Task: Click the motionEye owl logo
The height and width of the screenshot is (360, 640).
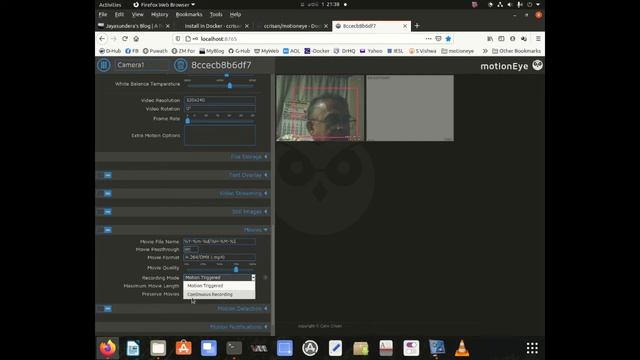Action: tap(538, 65)
